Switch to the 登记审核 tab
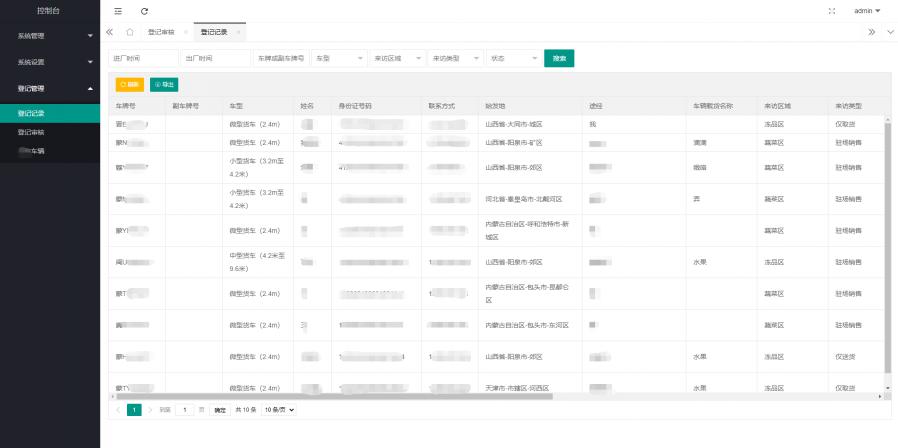 pos(161,32)
